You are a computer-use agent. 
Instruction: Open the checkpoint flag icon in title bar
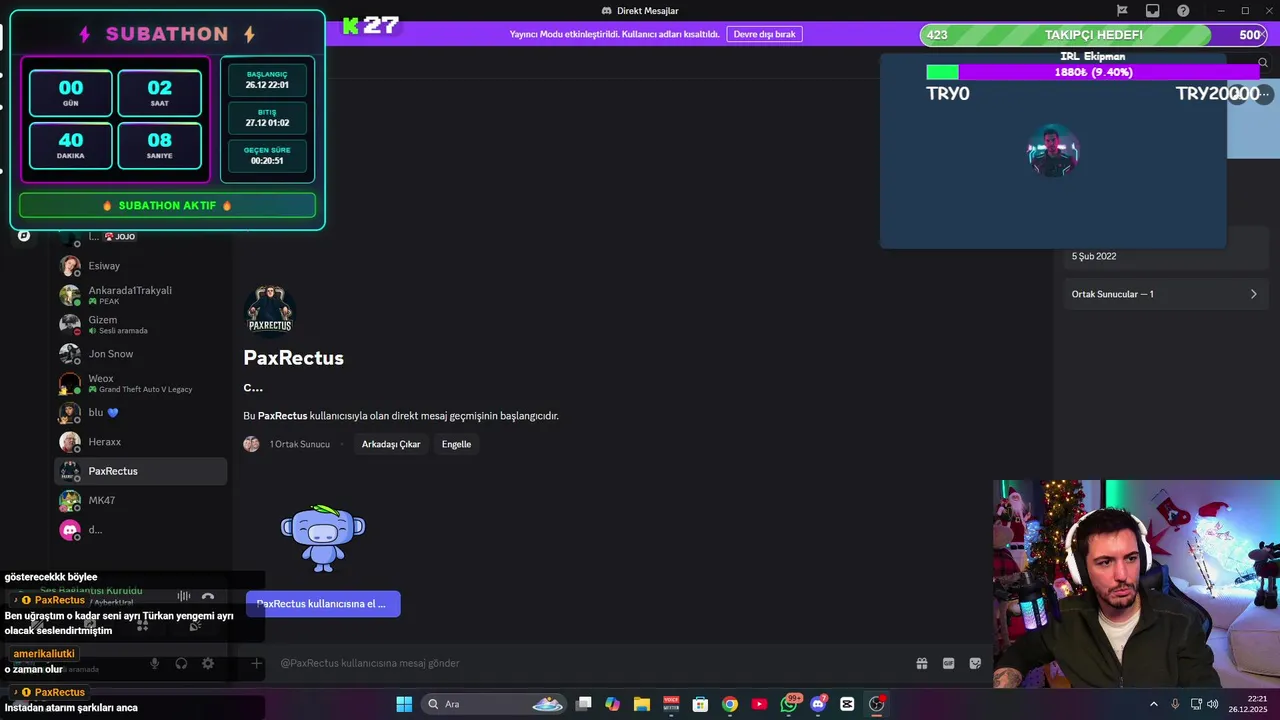[x=1122, y=11]
